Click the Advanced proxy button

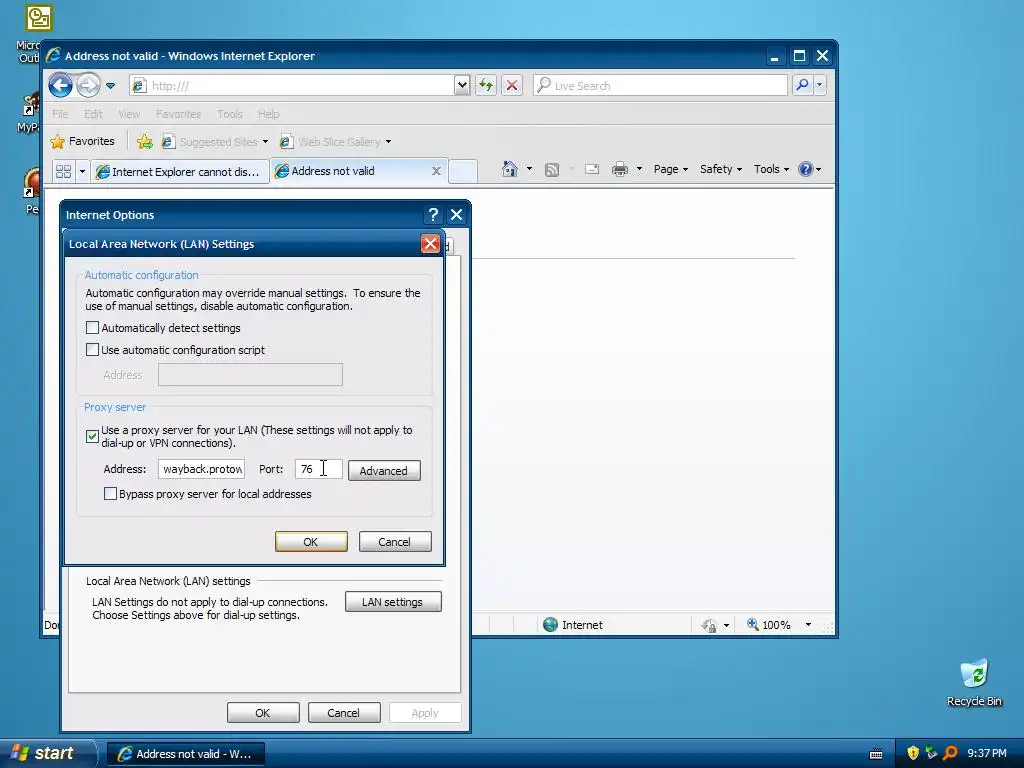384,471
